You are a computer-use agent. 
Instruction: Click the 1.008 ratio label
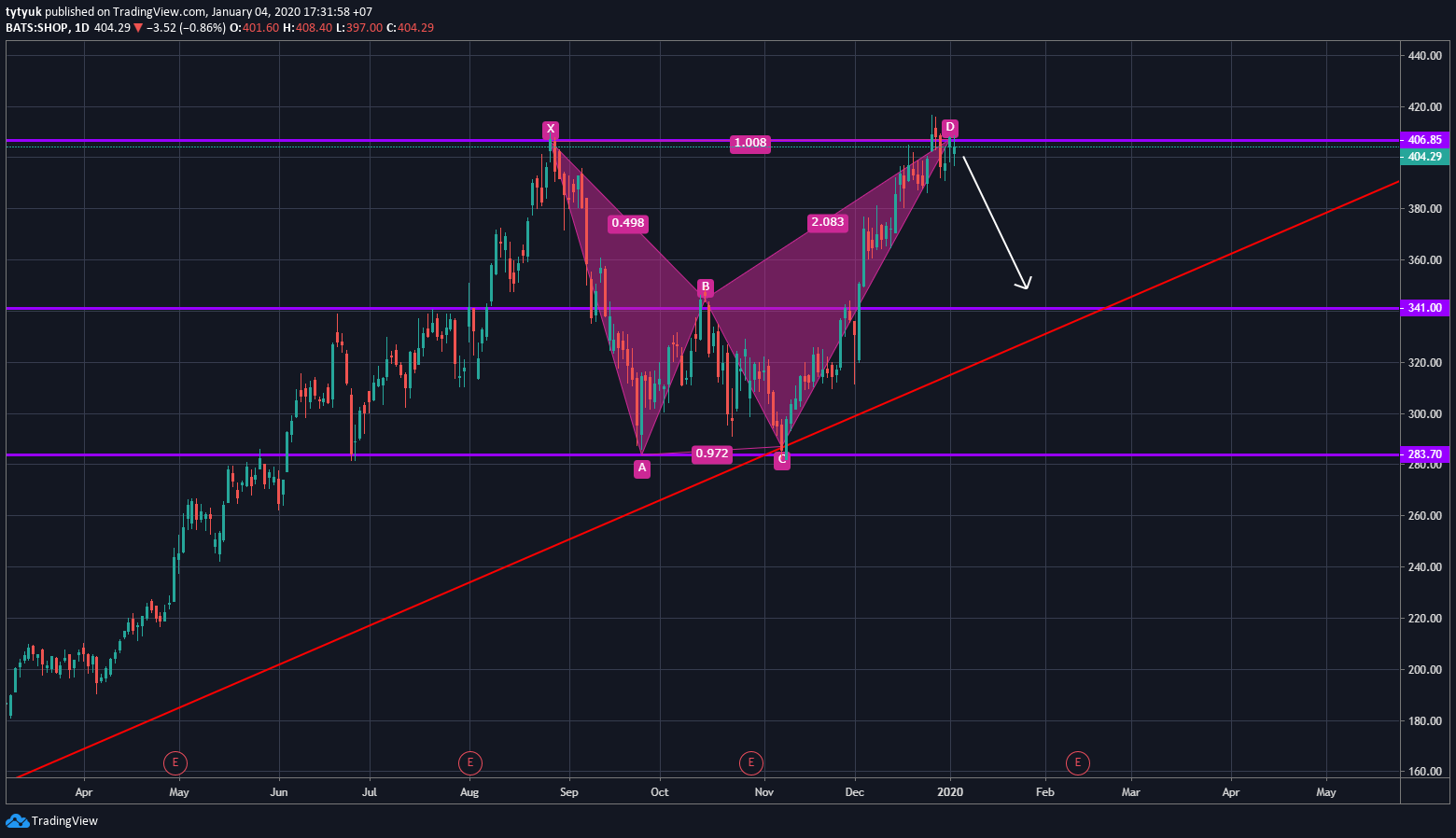click(750, 143)
